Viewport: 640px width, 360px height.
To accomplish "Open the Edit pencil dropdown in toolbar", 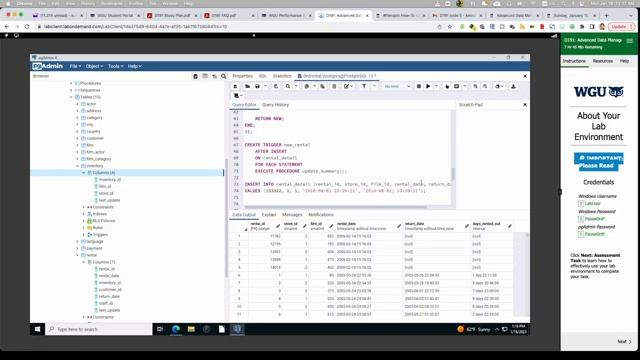I will point(348,87).
